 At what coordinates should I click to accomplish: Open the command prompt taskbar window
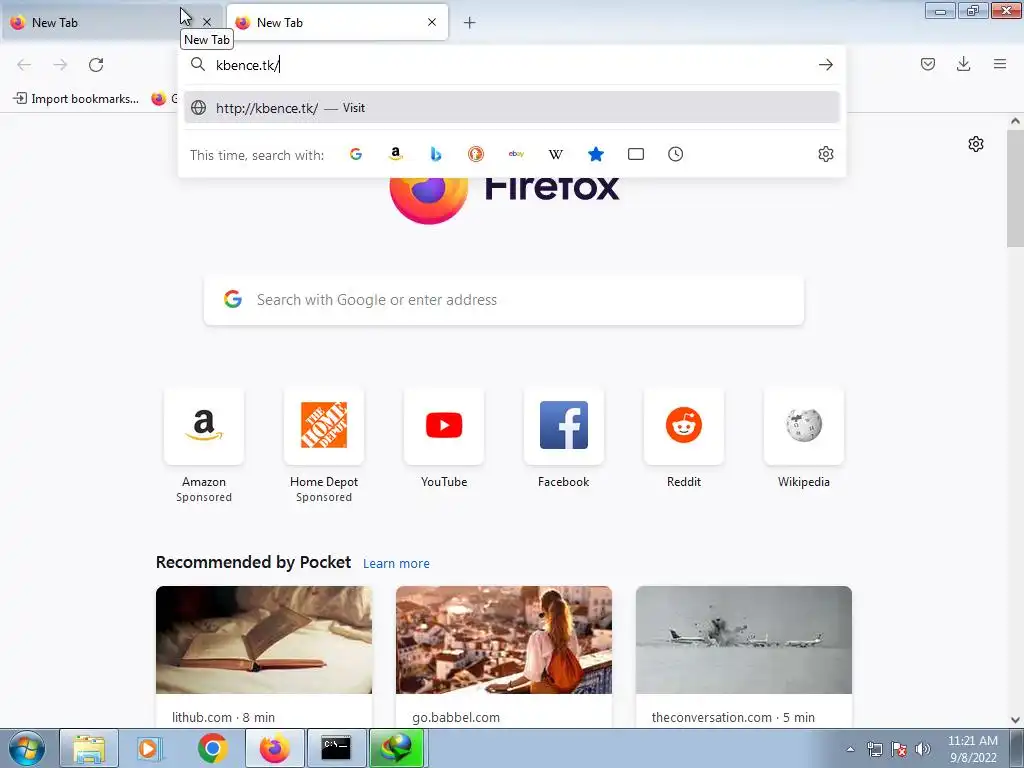336,748
